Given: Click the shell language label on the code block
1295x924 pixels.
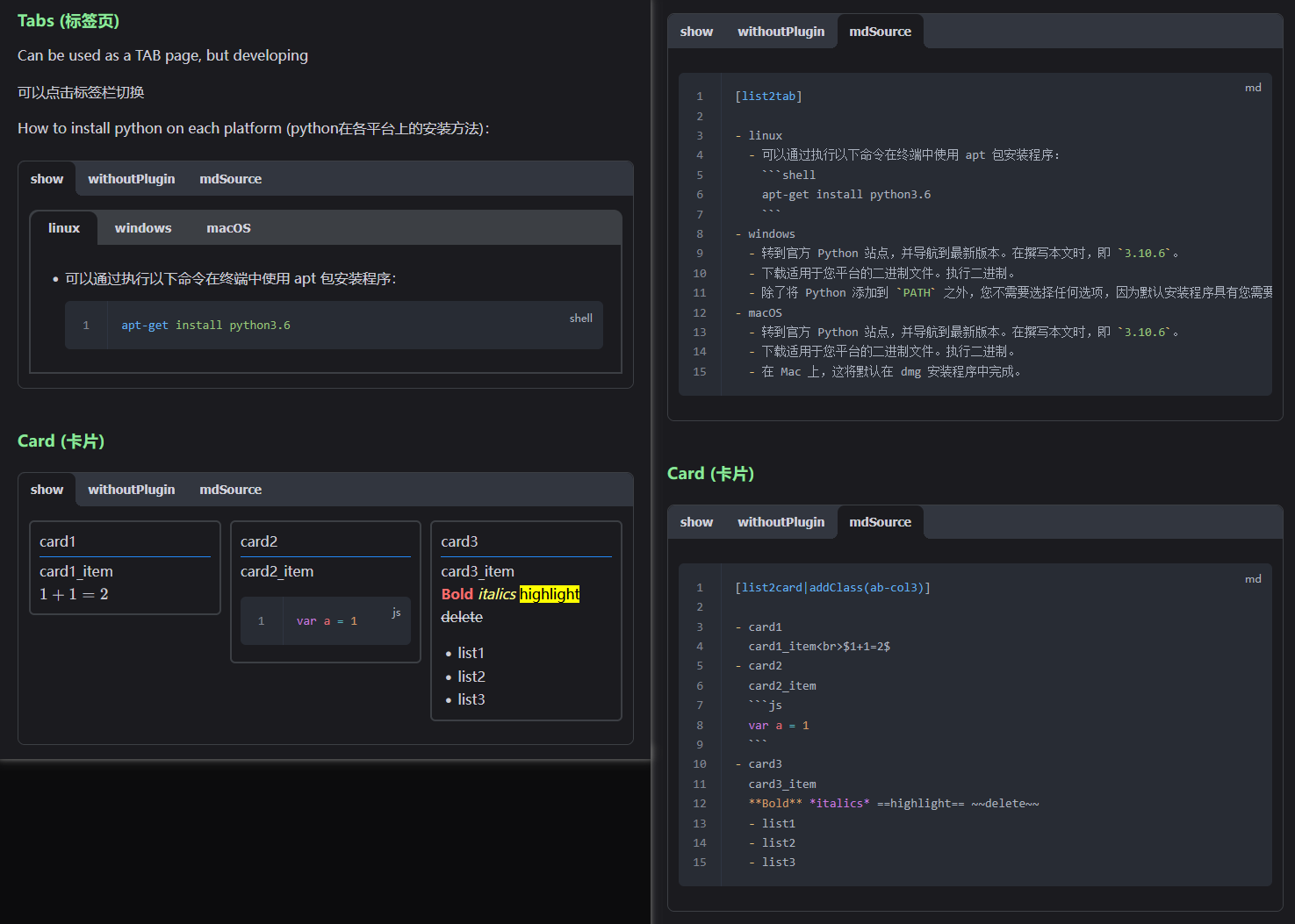Looking at the screenshot, I should 580,319.
